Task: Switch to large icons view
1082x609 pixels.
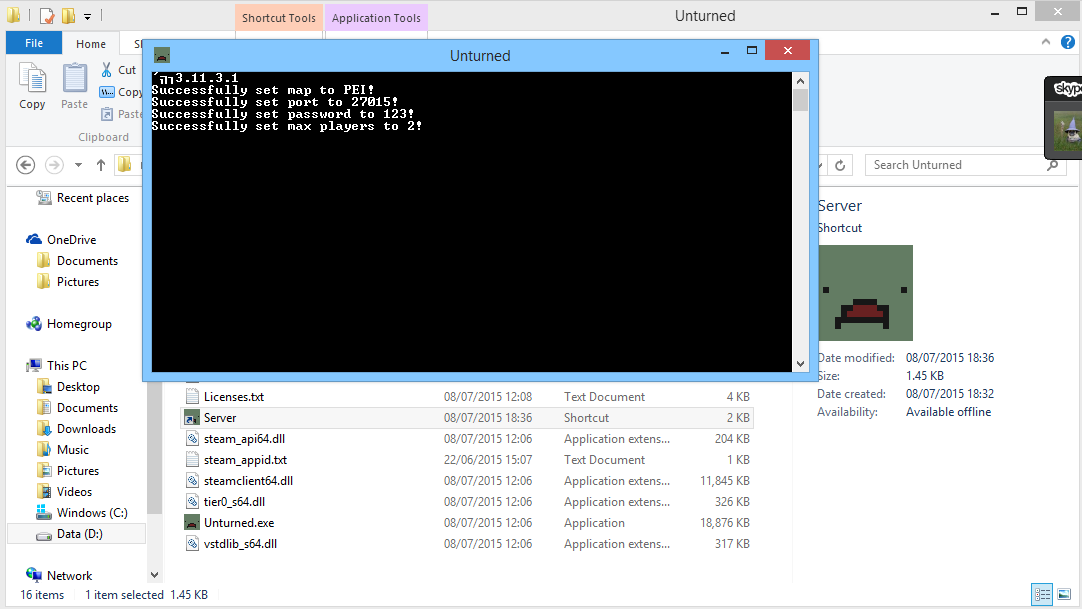Action: [x=1064, y=594]
